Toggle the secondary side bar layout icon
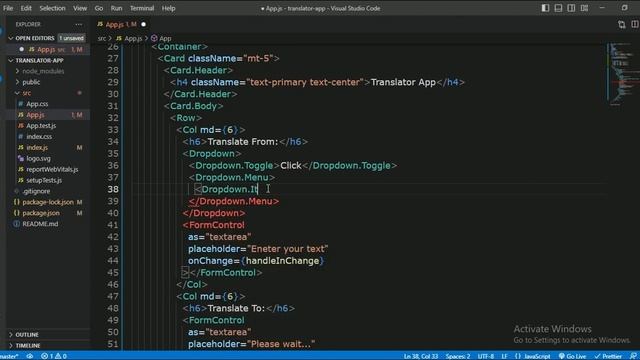640x360 pixels. click(x=571, y=8)
